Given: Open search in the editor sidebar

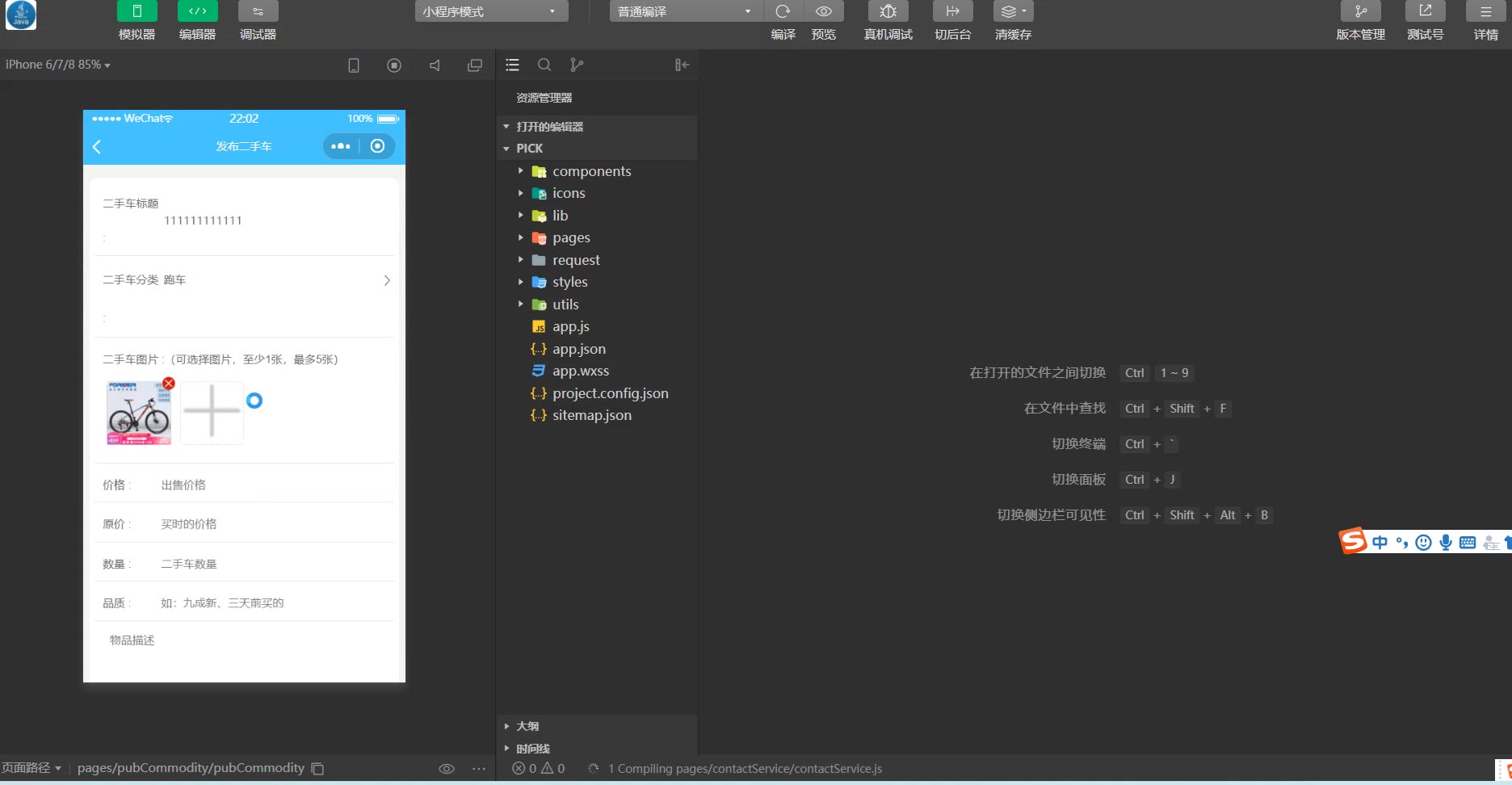Looking at the screenshot, I should 544,65.
